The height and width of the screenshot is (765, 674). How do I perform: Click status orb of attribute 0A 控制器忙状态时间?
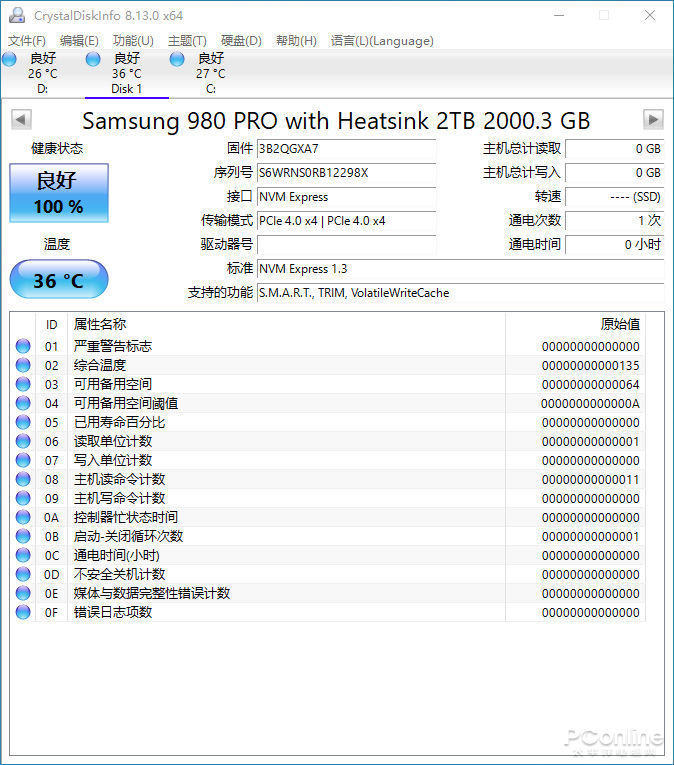coord(23,517)
